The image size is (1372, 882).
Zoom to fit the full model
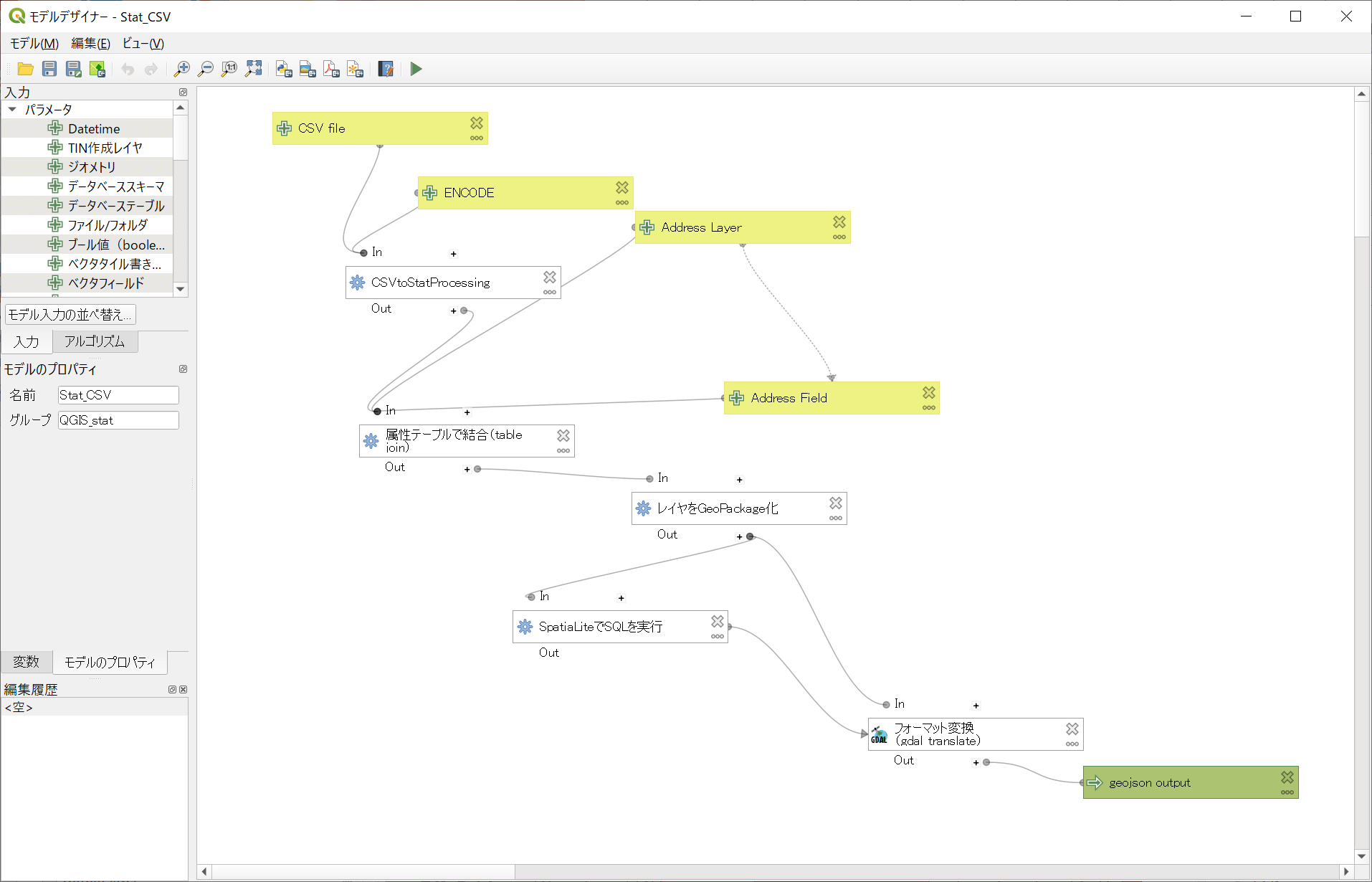pos(254,69)
